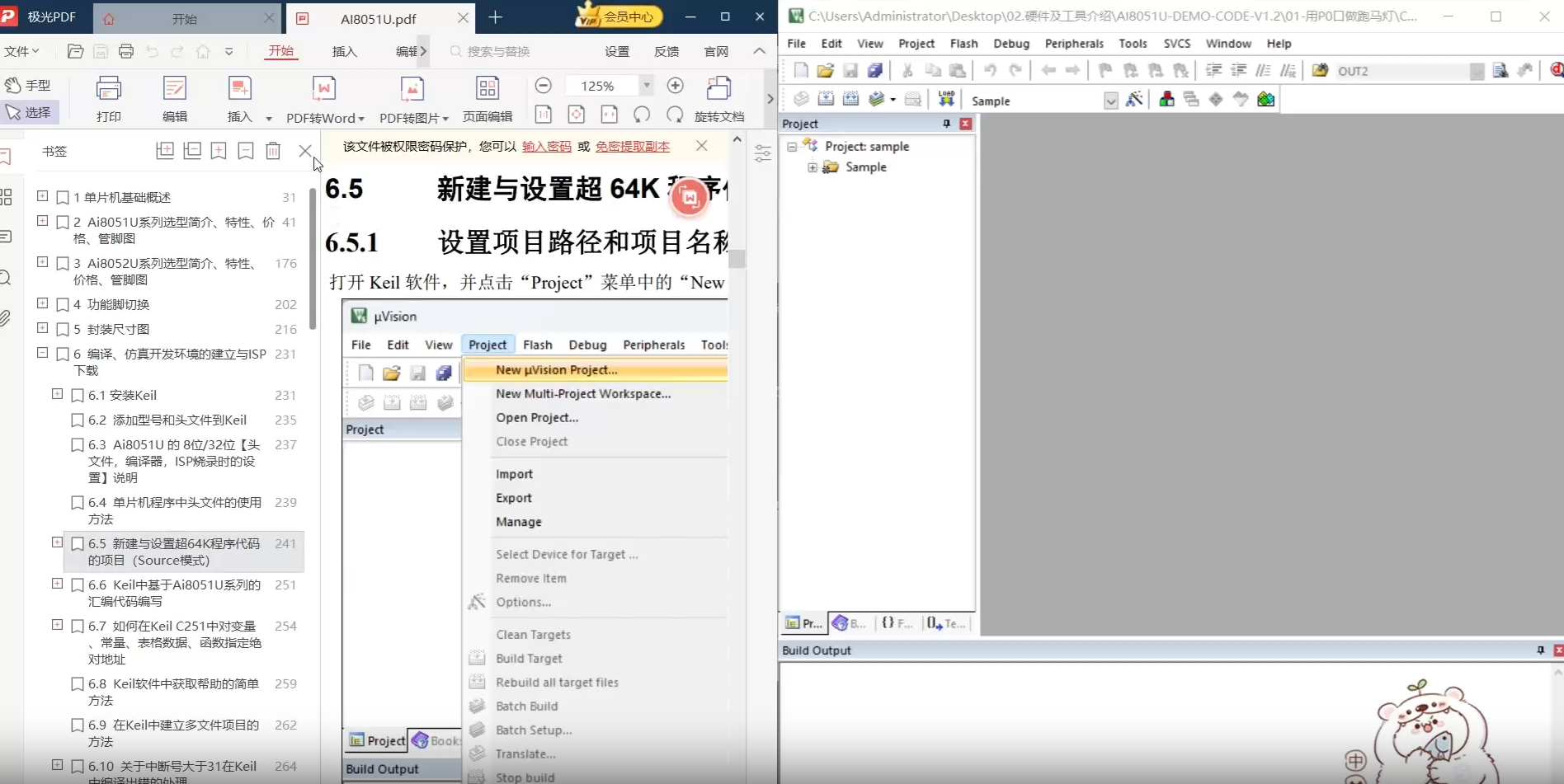Click the 免密提取副本 link
1564x784 pixels.
(633, 147)
